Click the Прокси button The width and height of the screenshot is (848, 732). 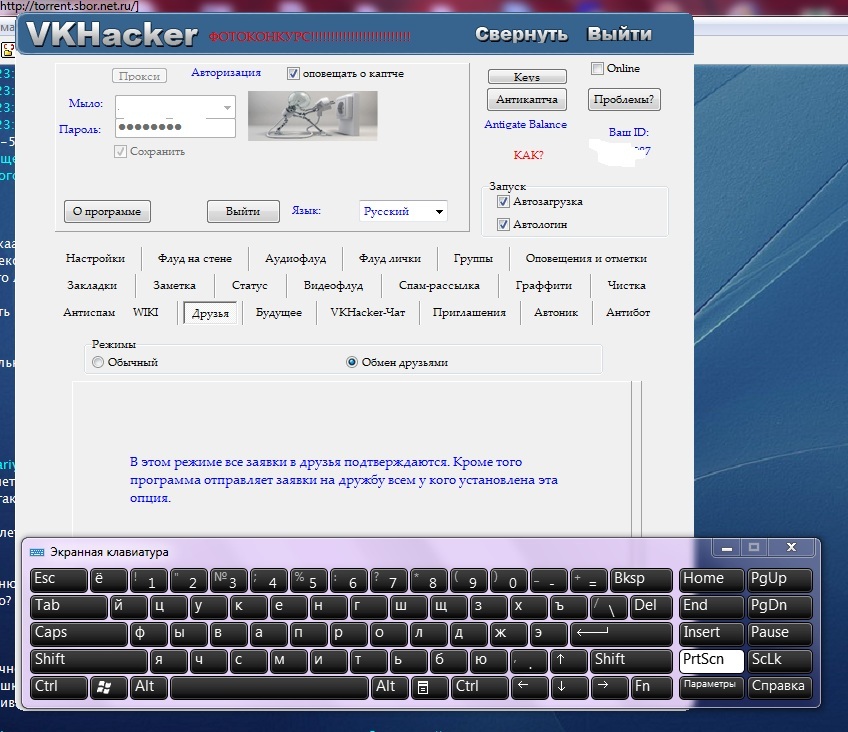139,76
